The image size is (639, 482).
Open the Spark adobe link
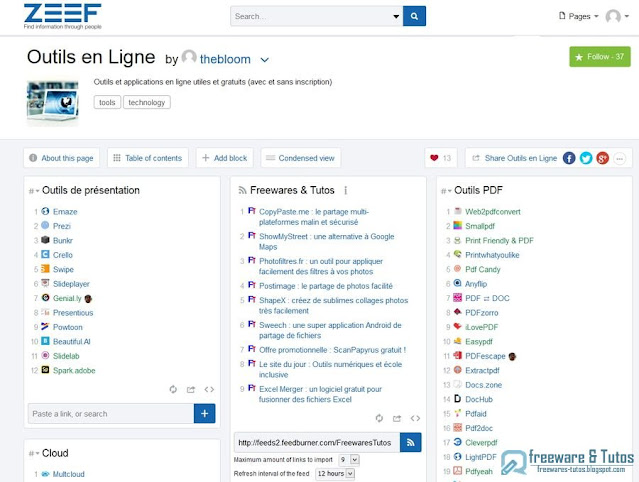tap(74, 370)
